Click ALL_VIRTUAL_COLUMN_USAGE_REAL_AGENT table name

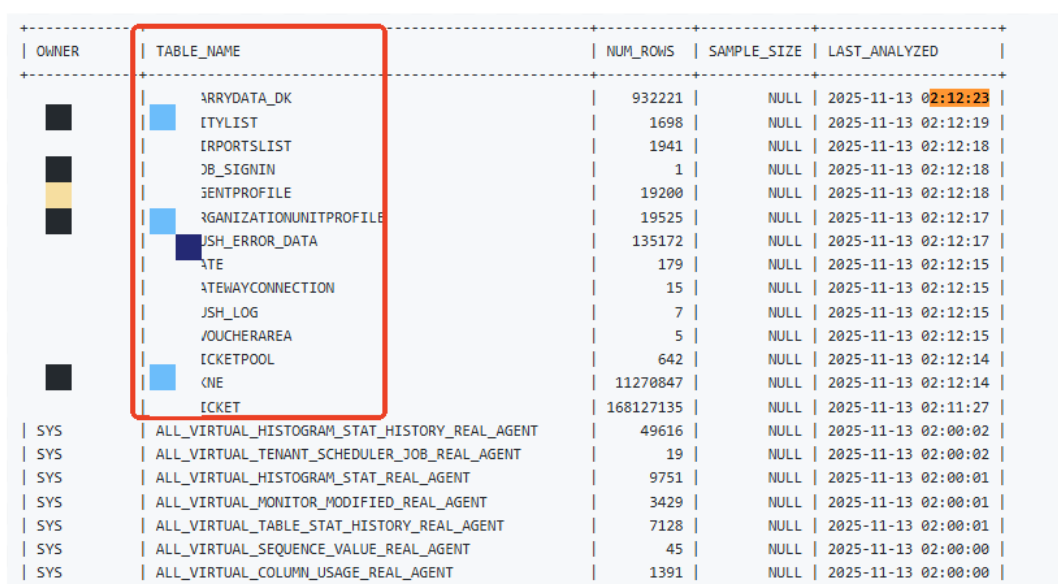[x=304, y=572]
